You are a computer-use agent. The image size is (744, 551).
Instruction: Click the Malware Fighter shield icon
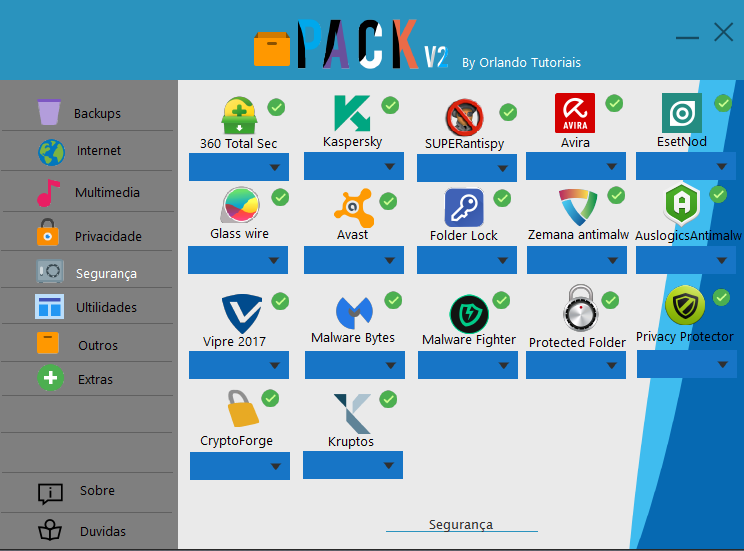click(469, 314)
